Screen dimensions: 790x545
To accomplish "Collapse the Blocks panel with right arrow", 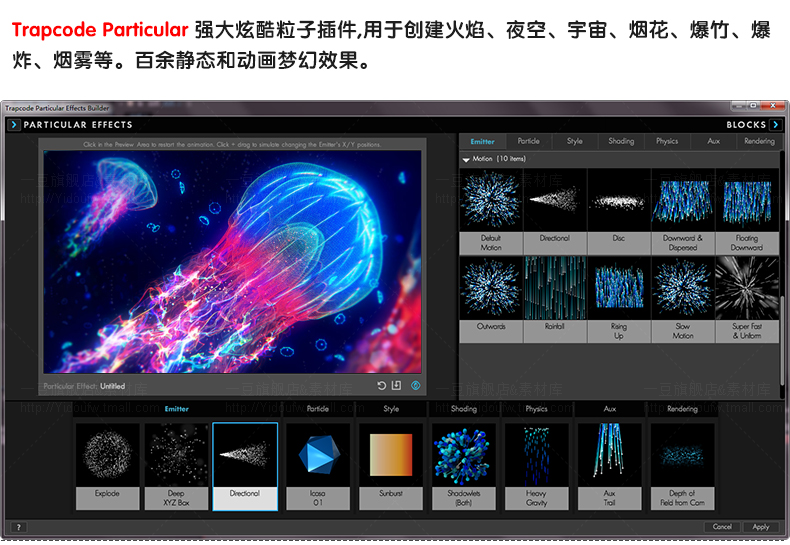I will coord(776,125).
